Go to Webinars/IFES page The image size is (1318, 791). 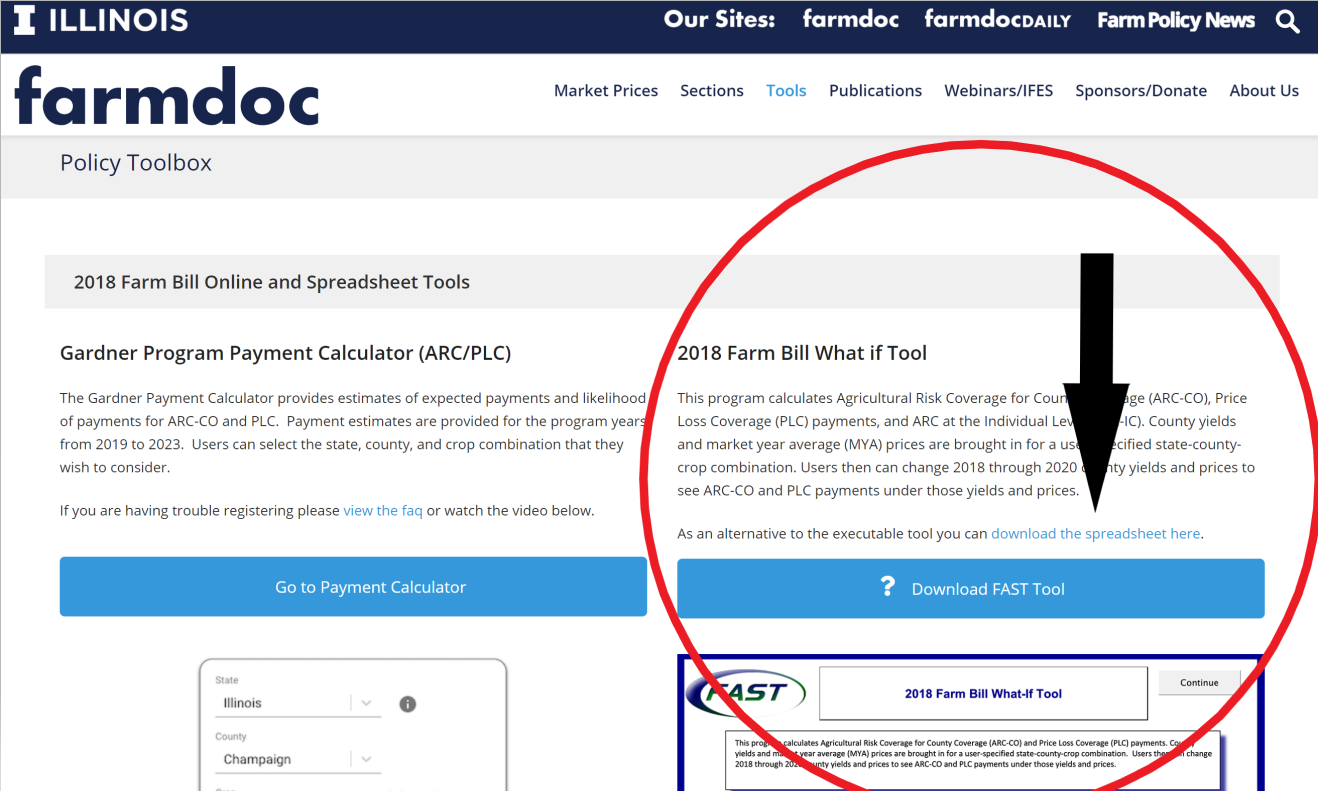998,91
